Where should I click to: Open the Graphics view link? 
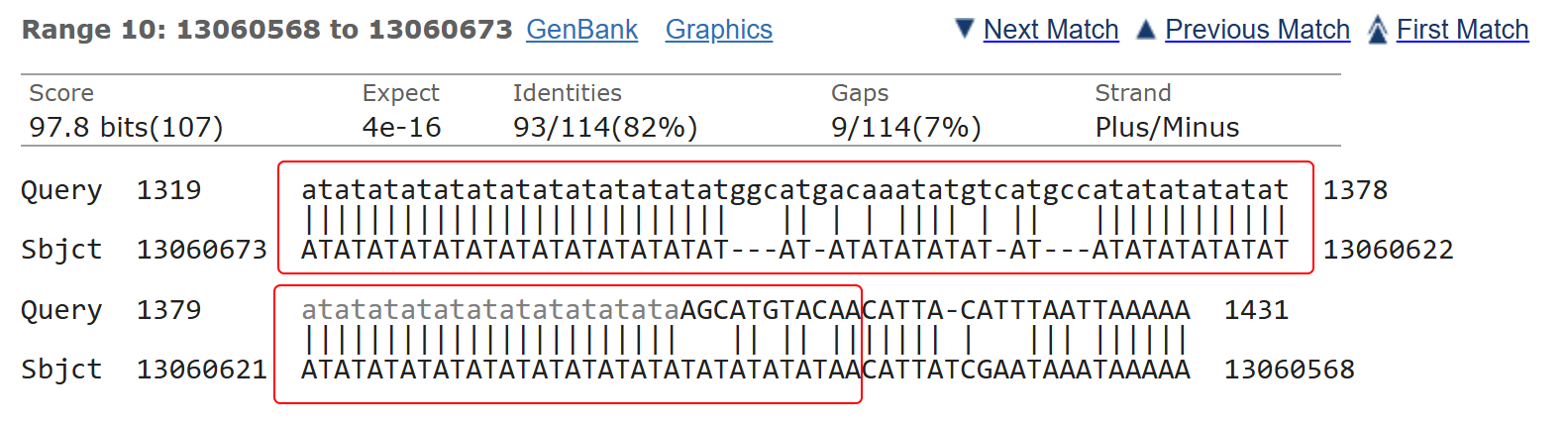(x=718, y=30)
